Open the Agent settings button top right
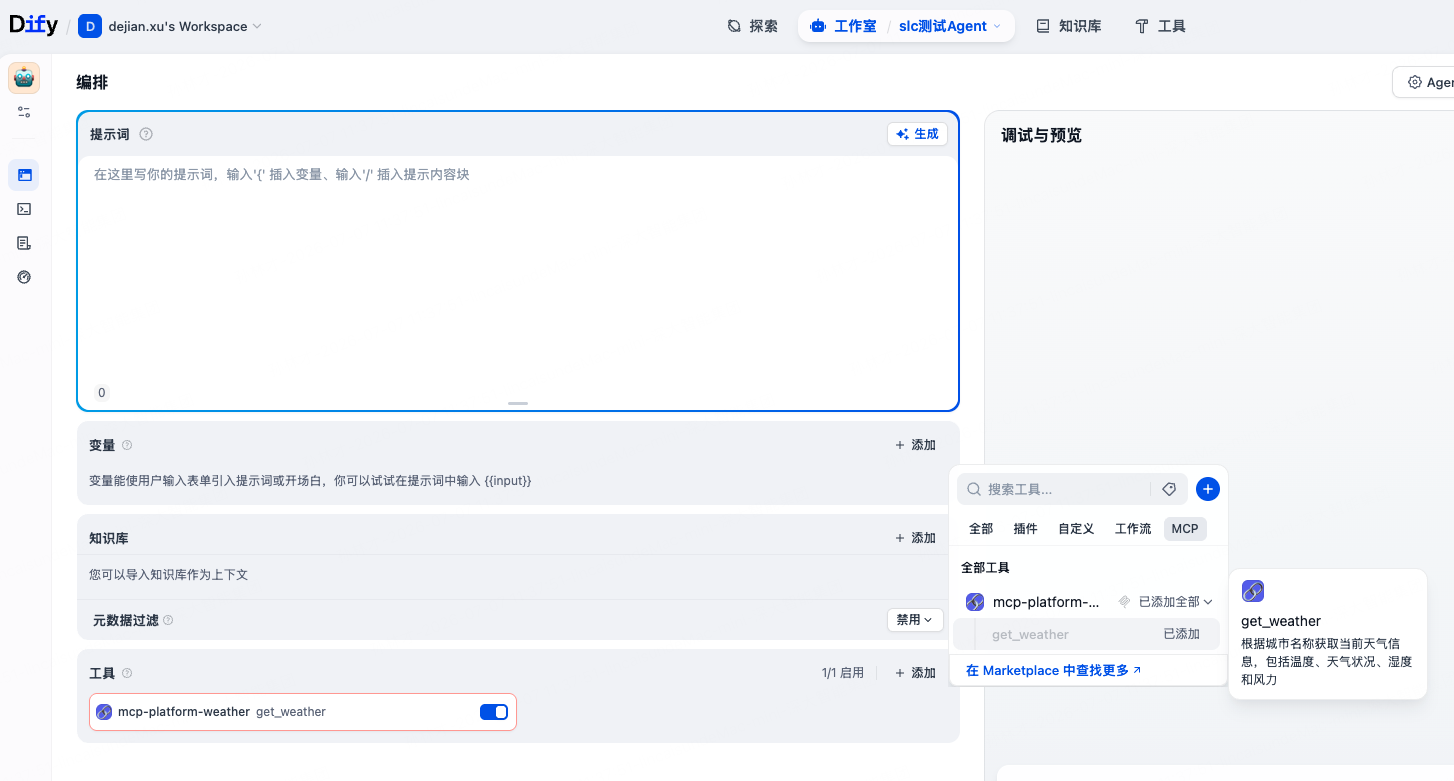 tap(1424, 82)
